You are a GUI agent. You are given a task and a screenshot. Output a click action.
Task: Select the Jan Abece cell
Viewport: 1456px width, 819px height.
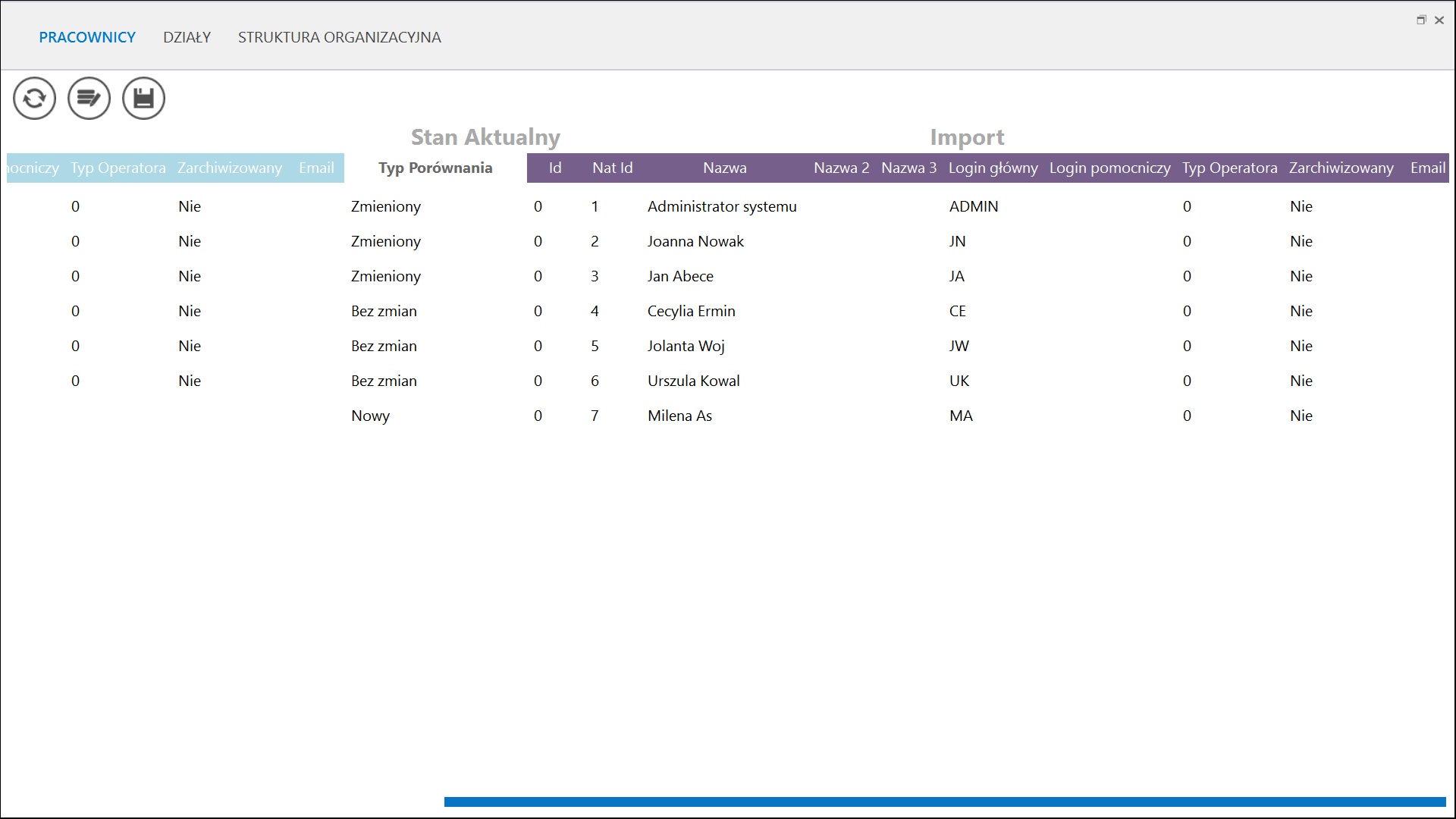[x=680, y=276]
